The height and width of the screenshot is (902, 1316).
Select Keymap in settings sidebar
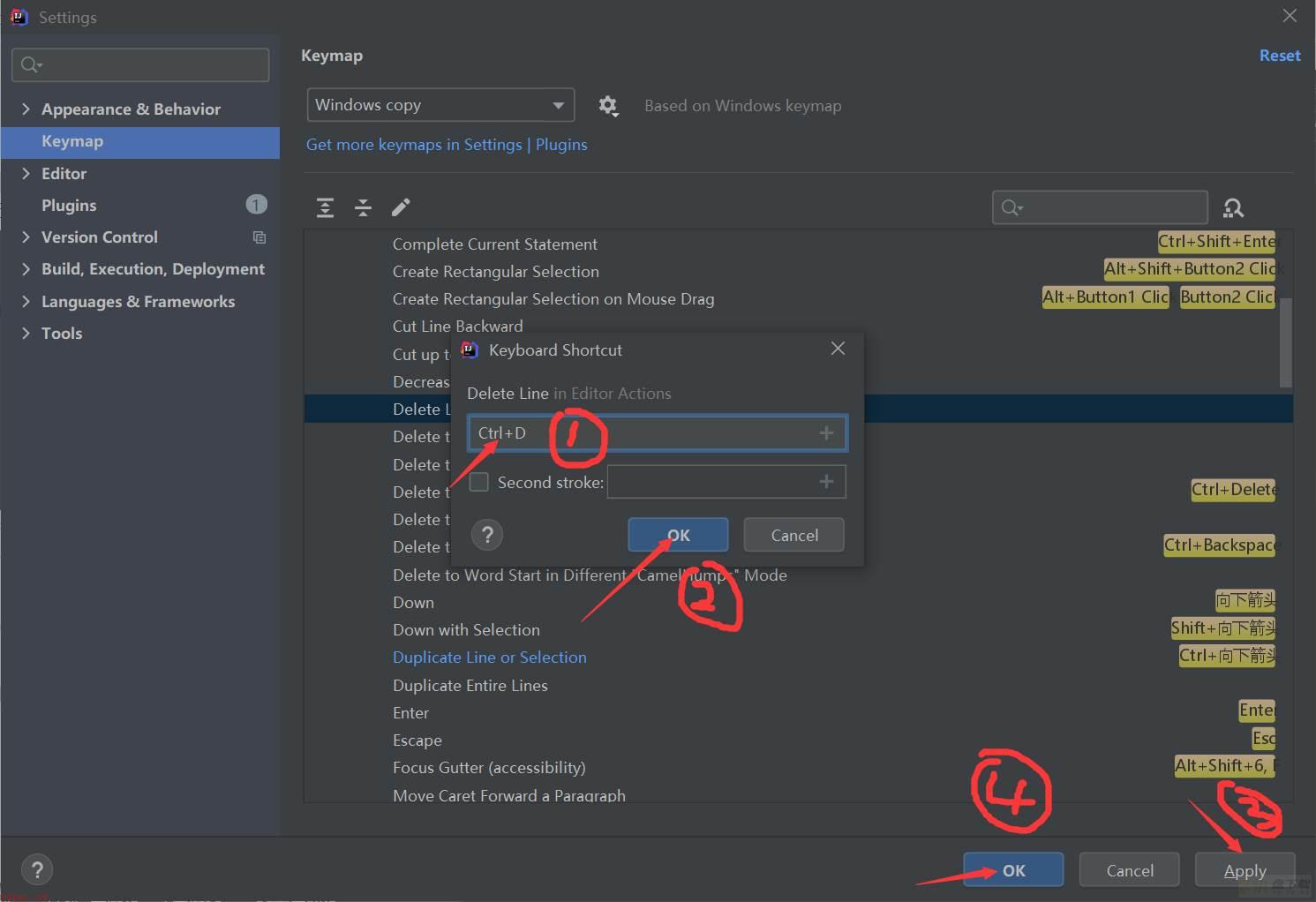tap(140, 142)
